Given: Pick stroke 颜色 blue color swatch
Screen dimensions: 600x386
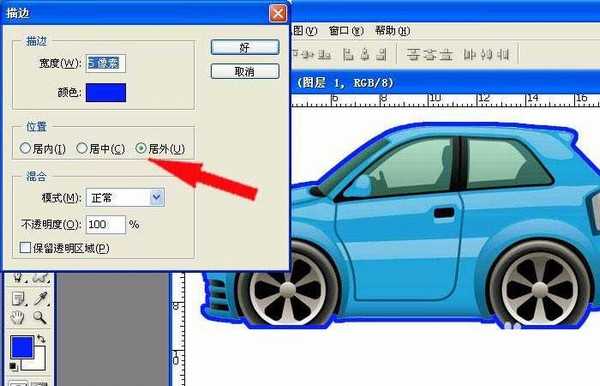Looking at the screenshot, I should tap(106, 93).
